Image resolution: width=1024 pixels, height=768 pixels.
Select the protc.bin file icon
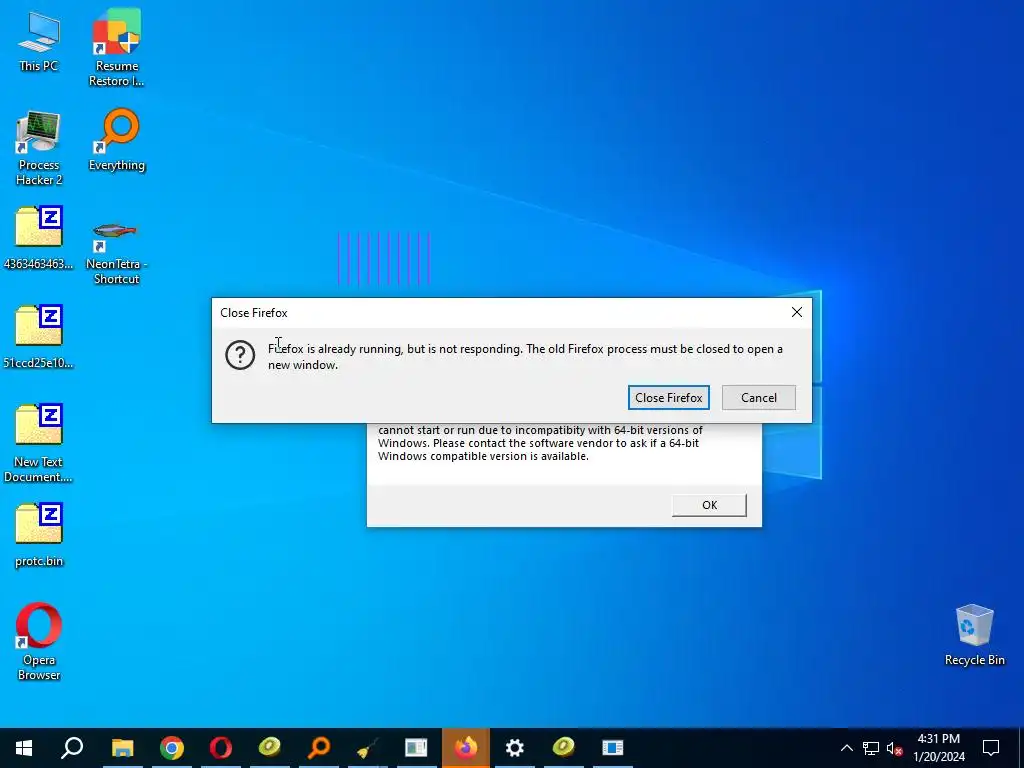39,535
